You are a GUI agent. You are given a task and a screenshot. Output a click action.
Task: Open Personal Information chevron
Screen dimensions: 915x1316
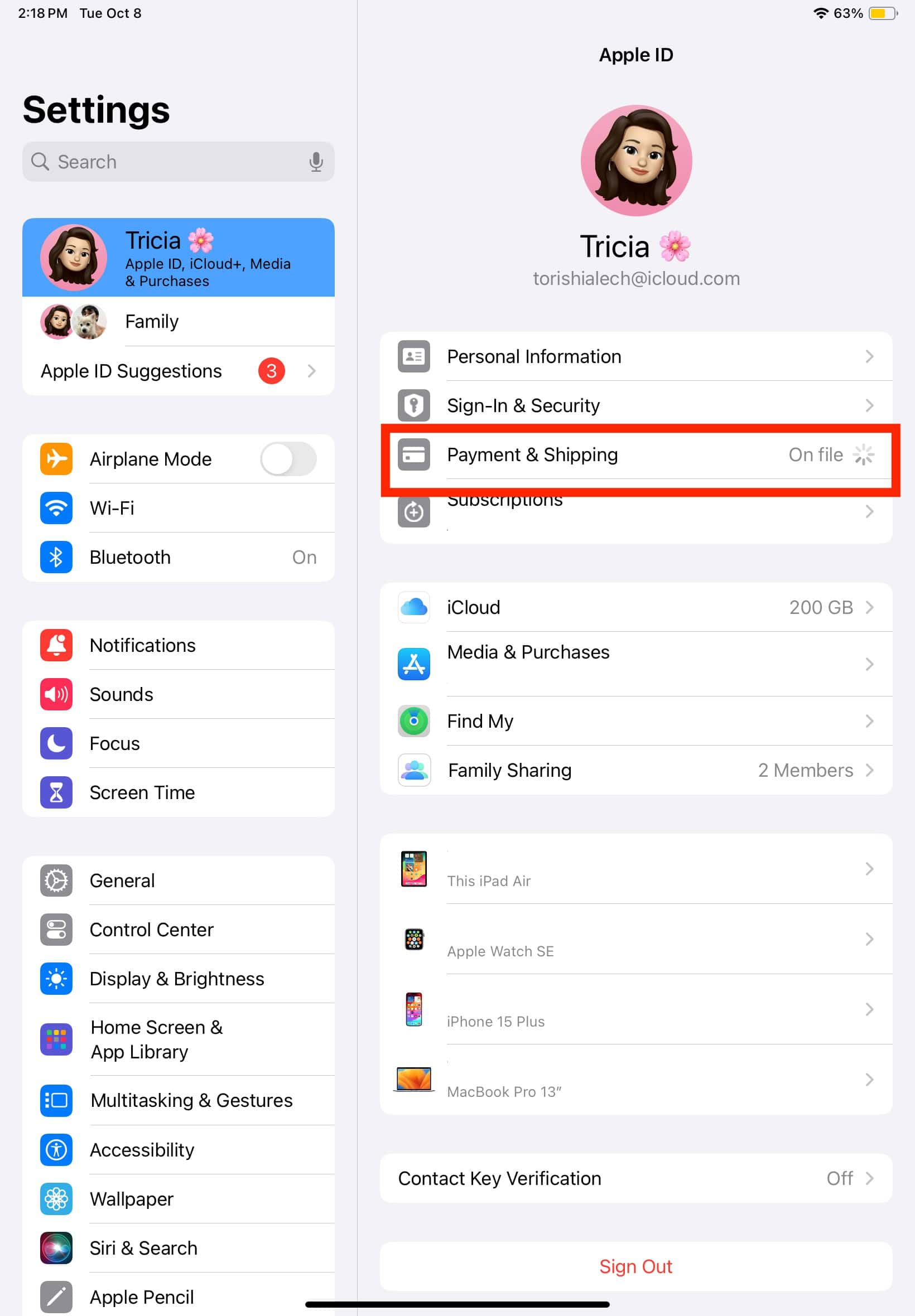point(870,357)
